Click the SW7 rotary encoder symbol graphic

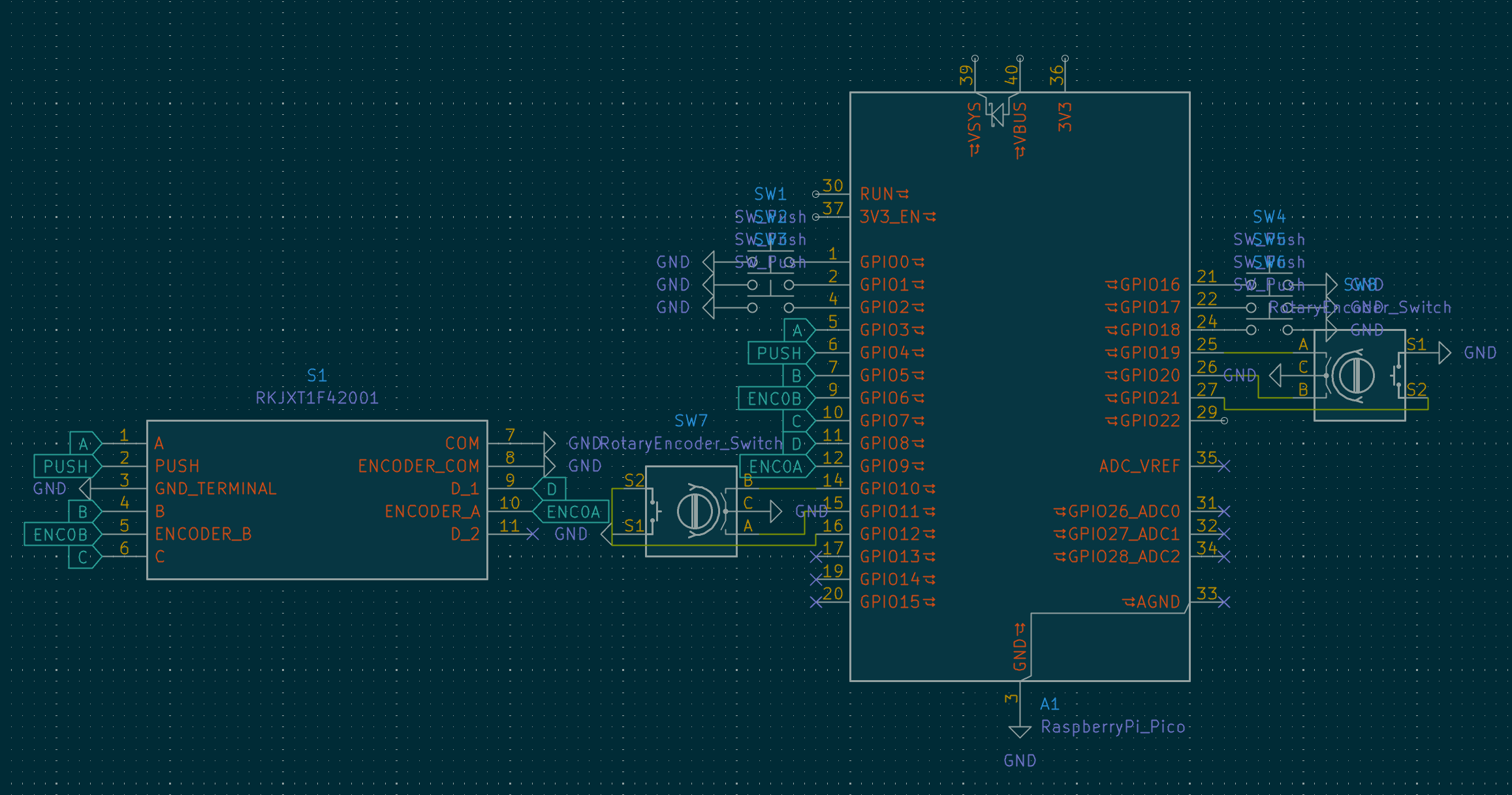pyautogui.click(x=693, y=511)
